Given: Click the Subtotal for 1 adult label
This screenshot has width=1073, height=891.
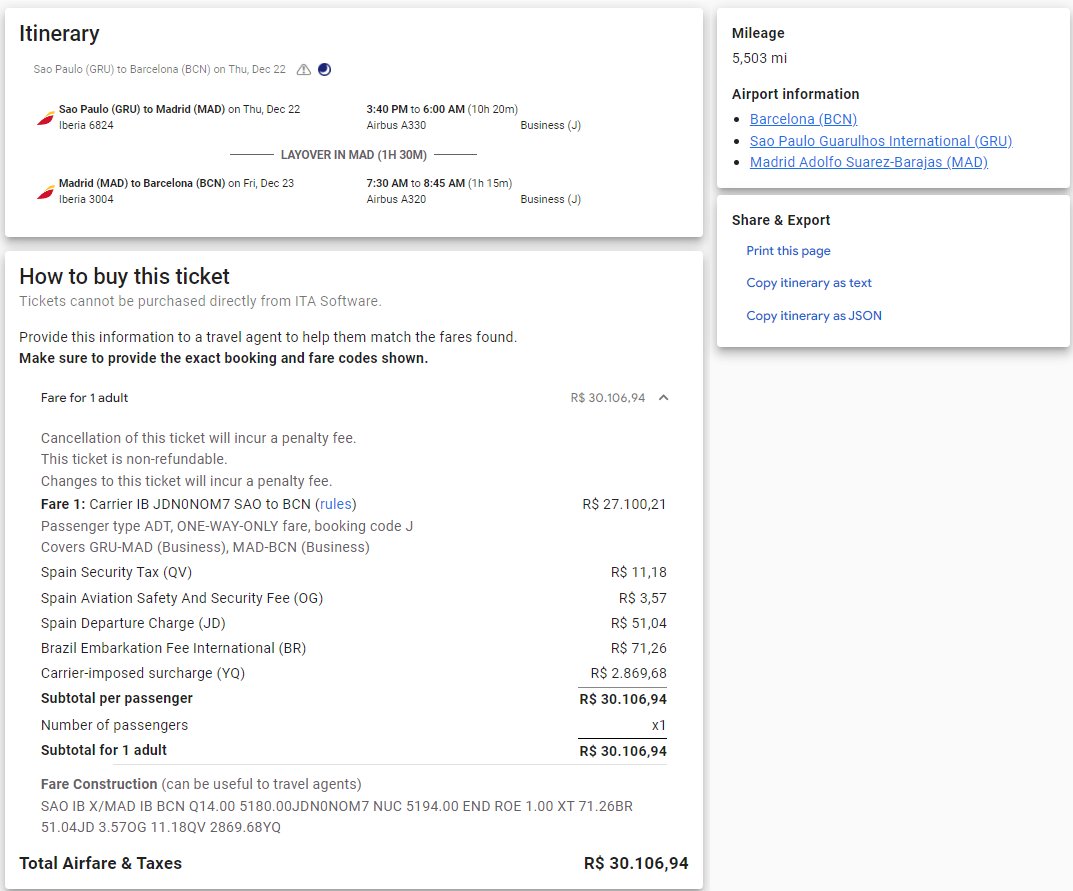Looking at the screenshot, I should tap(104, 750).
